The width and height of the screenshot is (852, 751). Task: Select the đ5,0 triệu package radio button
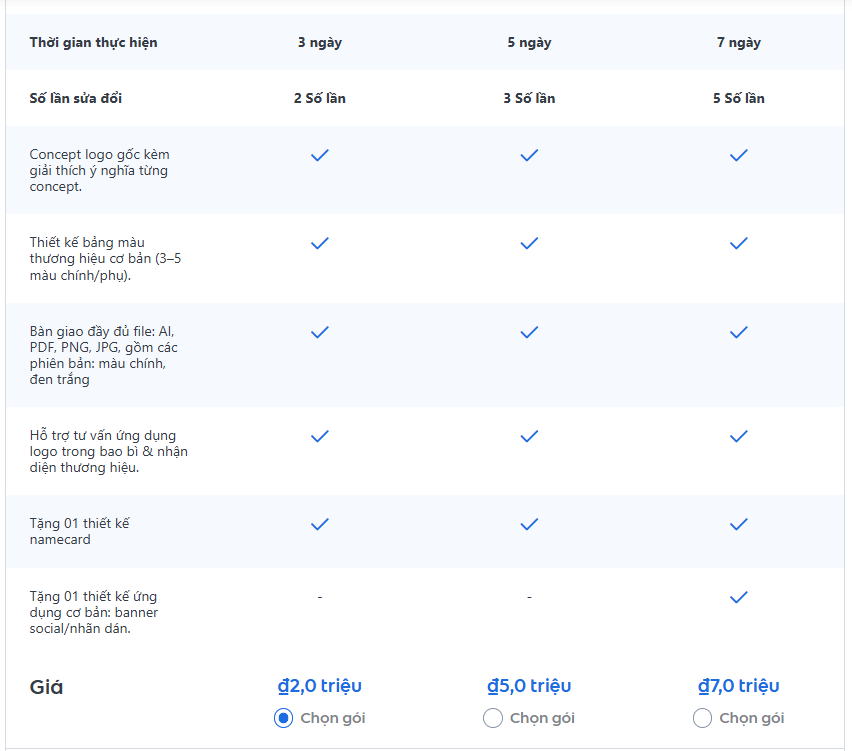tap(492, 718)
